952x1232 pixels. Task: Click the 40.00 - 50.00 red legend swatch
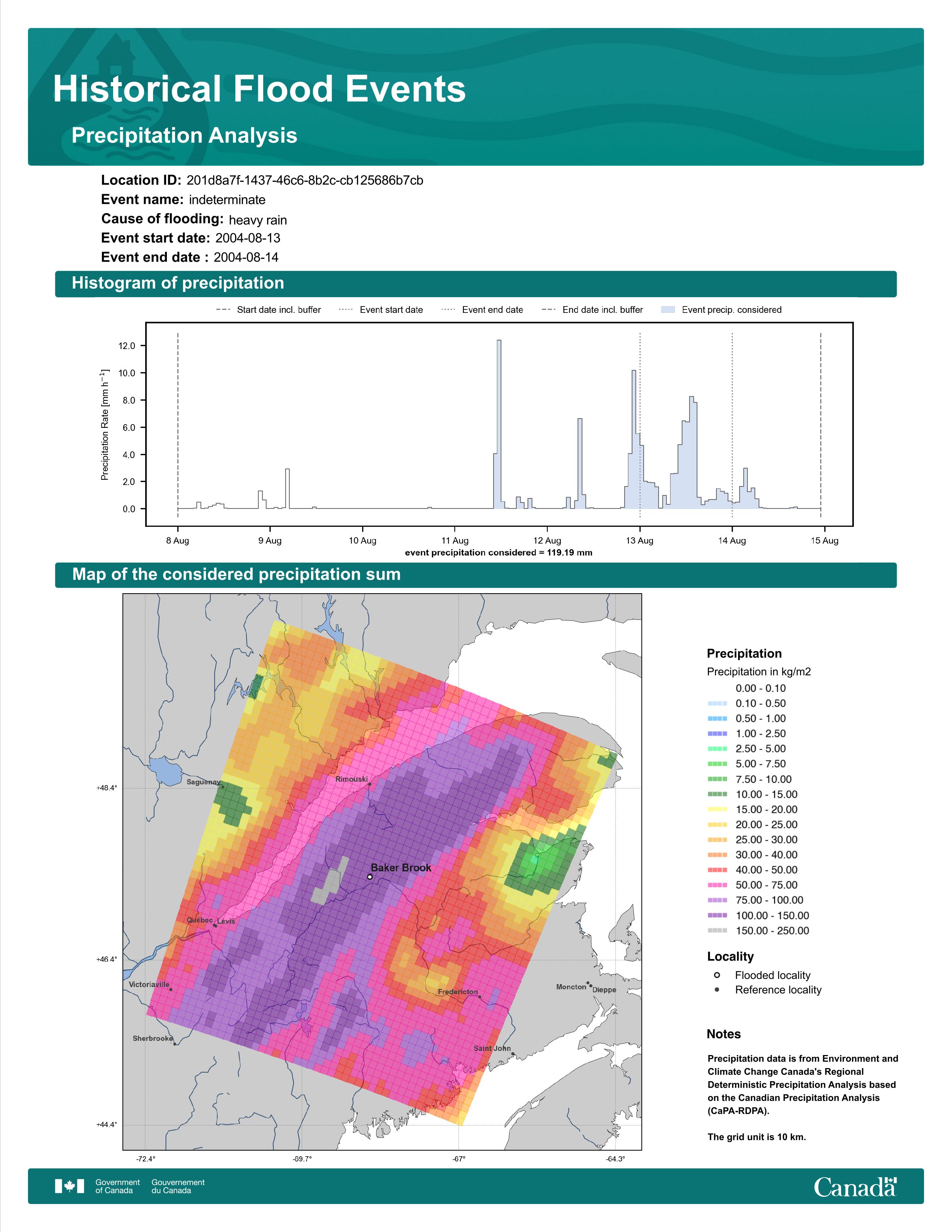click(718, 870)
